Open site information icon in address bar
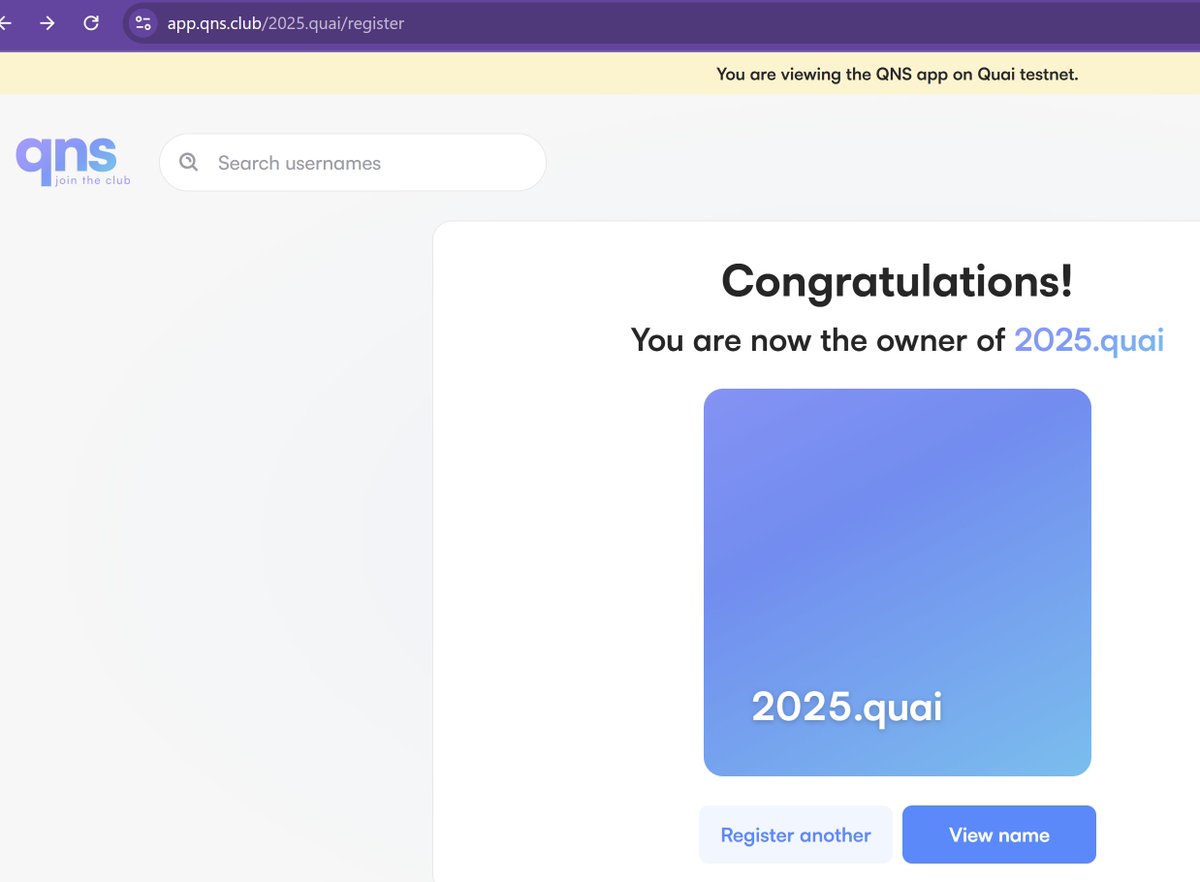 (x=143, y=22)
